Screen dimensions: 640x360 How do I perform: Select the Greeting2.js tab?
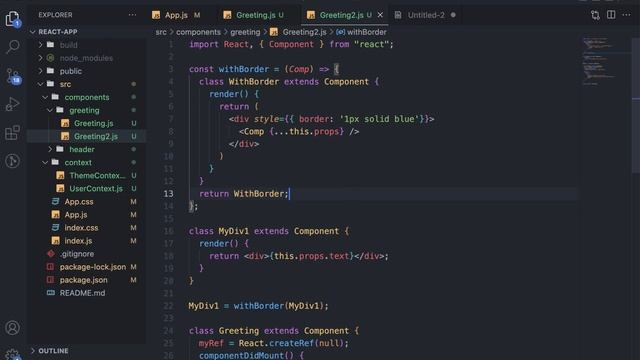click(341, 15)
